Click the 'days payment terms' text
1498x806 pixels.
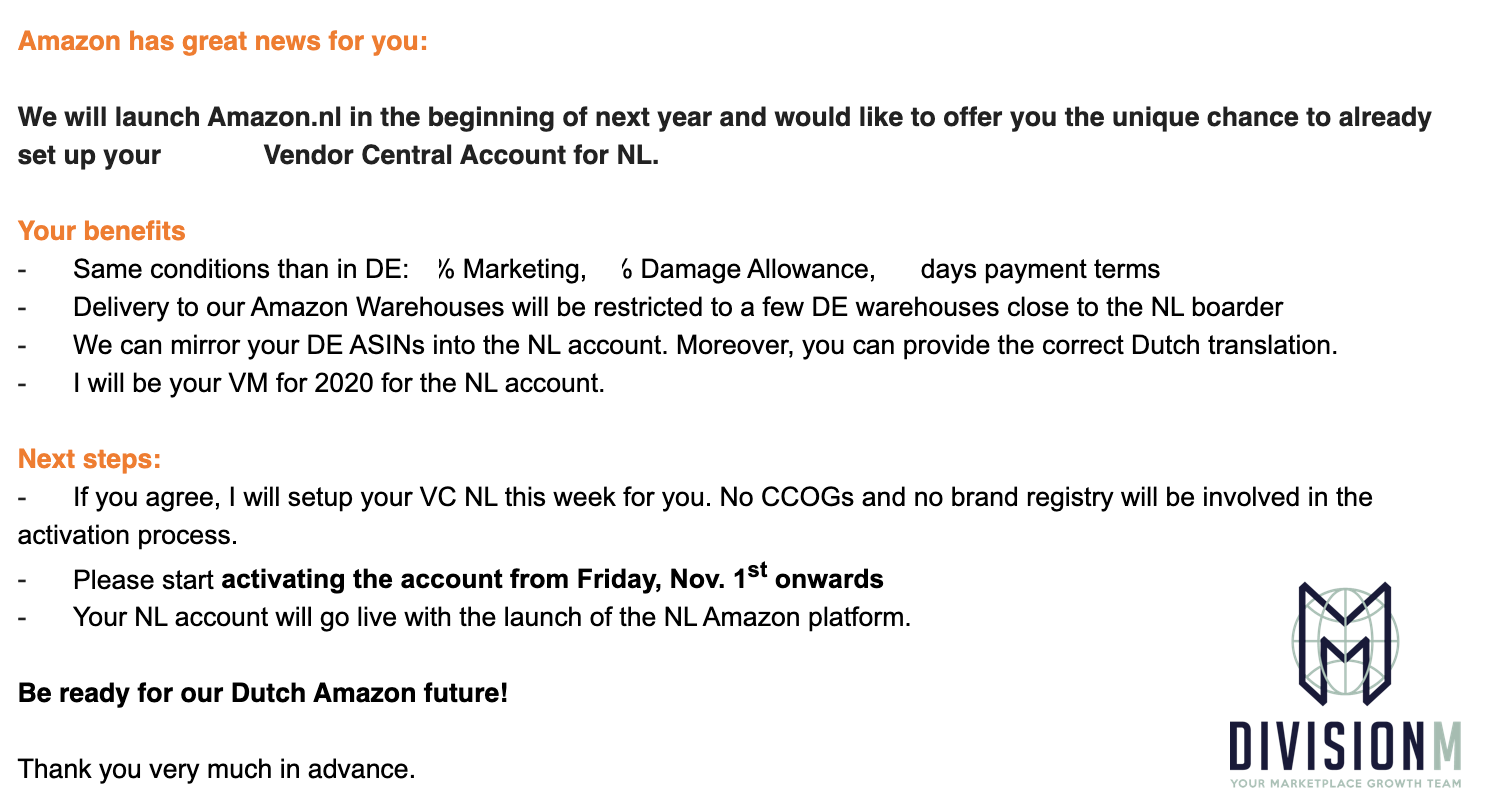1040,269
